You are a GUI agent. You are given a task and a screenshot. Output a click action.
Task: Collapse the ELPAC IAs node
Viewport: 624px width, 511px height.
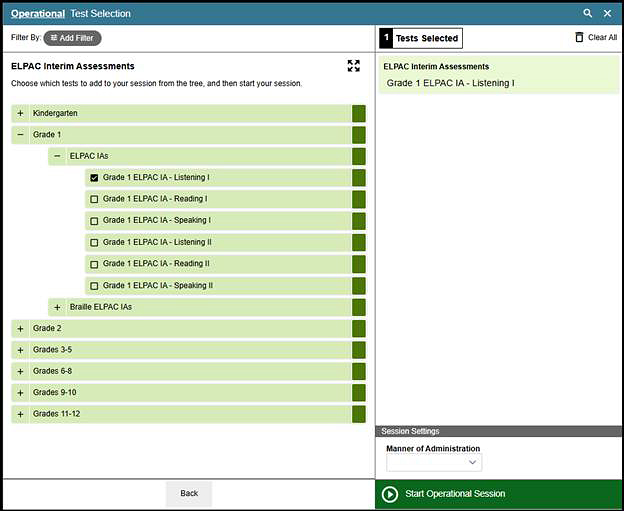(57, 156)
